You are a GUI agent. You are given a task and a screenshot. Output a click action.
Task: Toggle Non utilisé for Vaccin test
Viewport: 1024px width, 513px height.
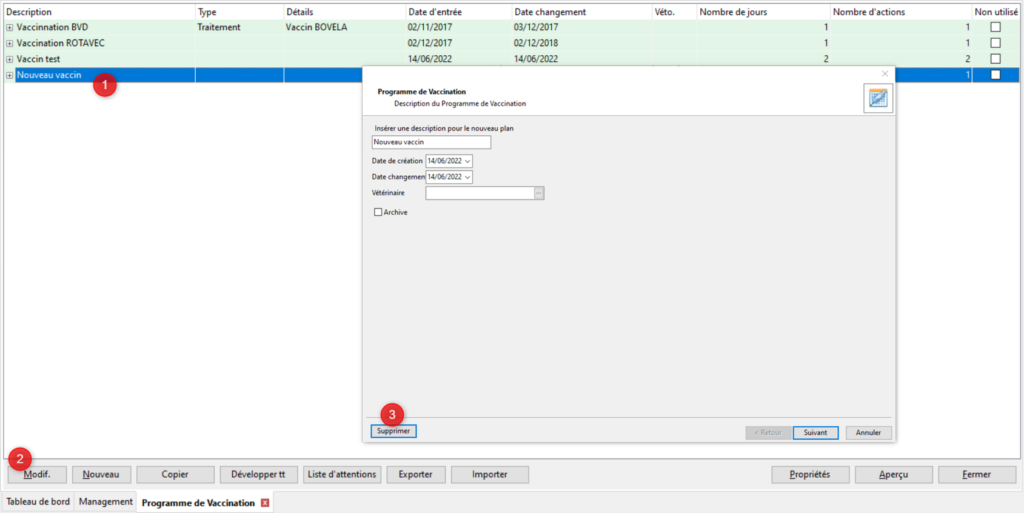coord(994,60)
